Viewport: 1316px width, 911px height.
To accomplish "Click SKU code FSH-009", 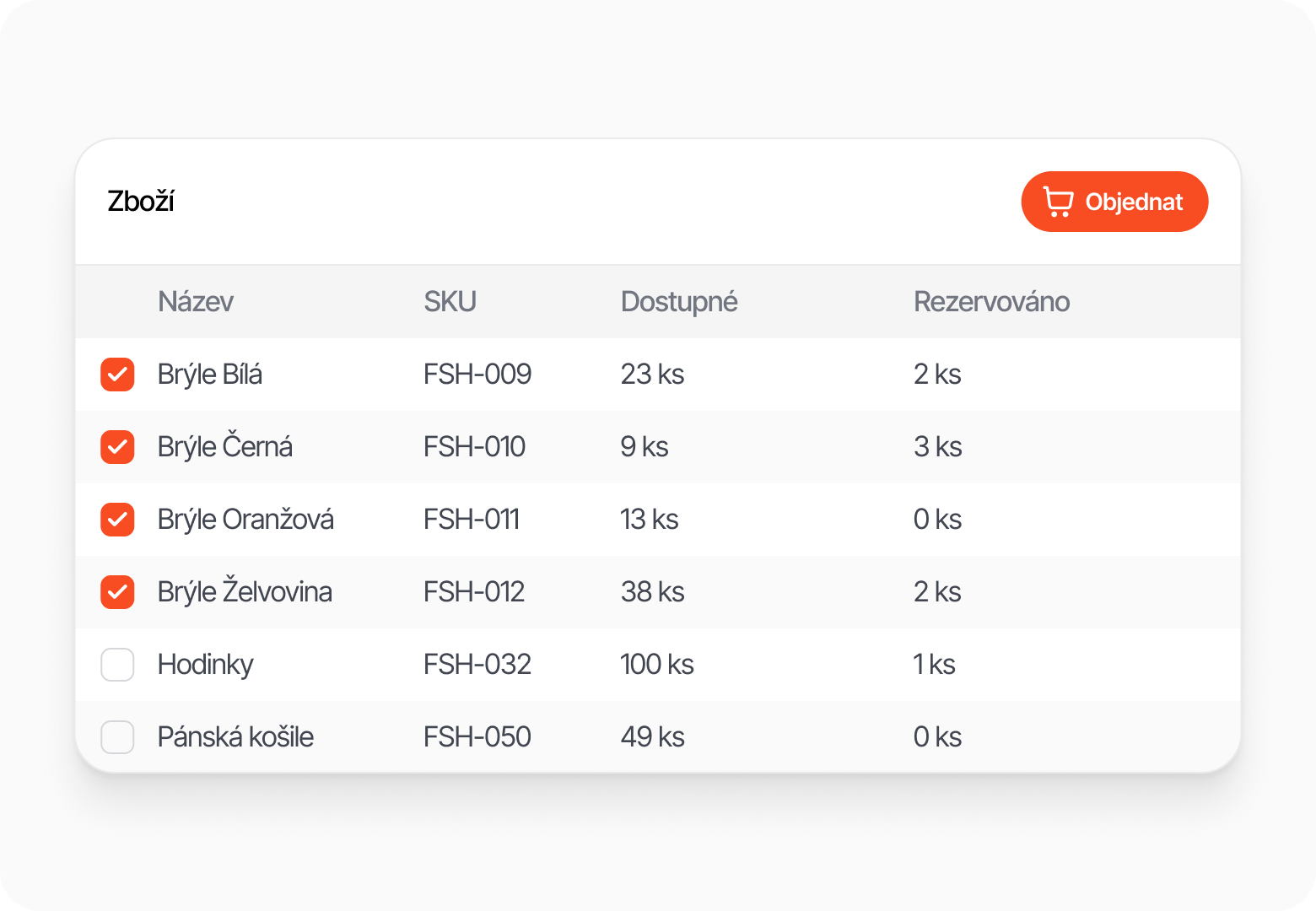I will tap(477, 375).
